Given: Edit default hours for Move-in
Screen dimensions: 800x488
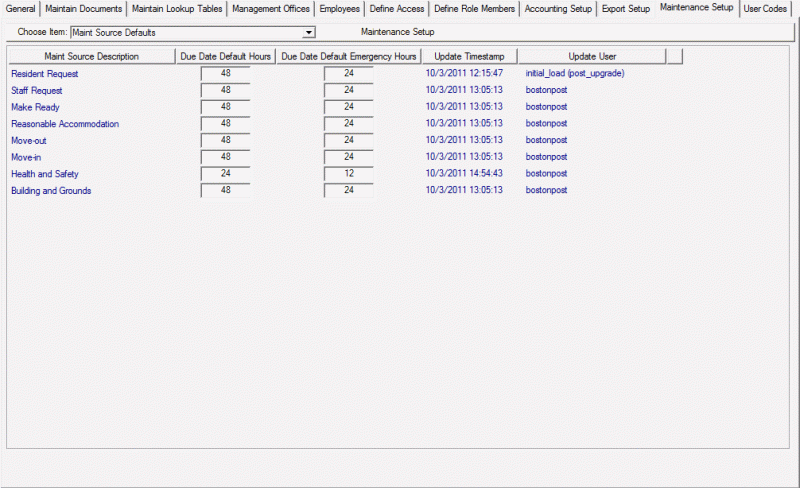Looking at the screenshot, I should click(226, 157).
